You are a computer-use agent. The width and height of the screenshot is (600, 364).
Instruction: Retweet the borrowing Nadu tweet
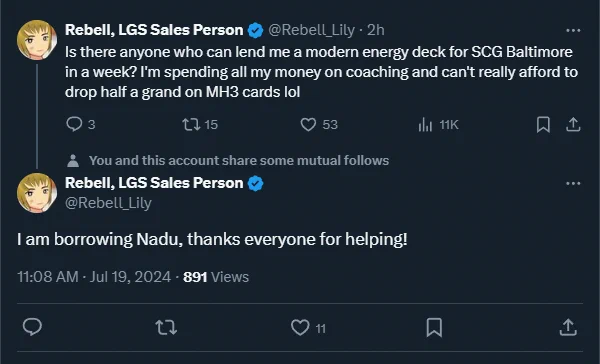(x=166, y=328)
